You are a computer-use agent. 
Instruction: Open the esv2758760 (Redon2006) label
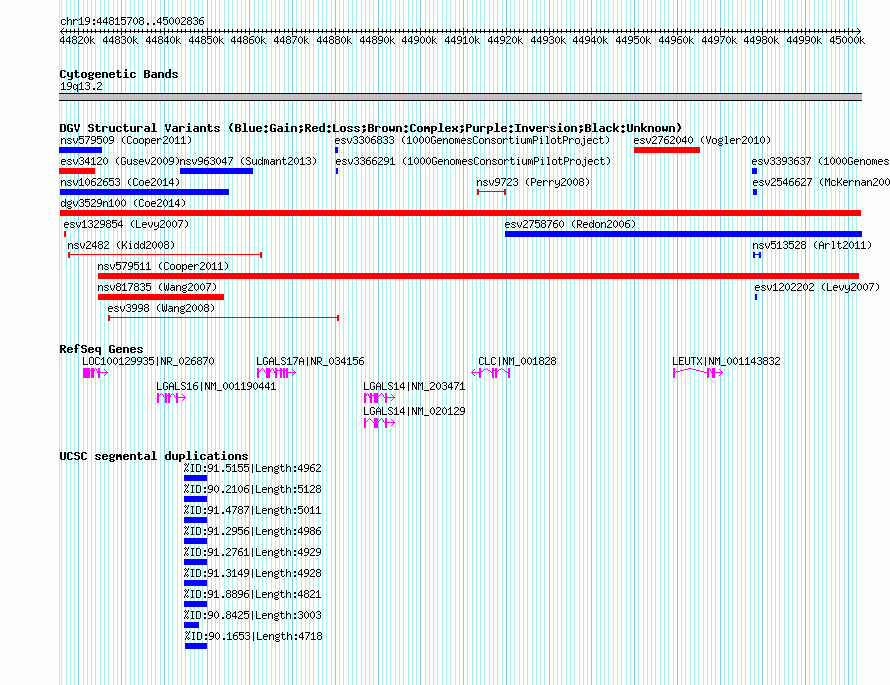[x=570, y=224]
